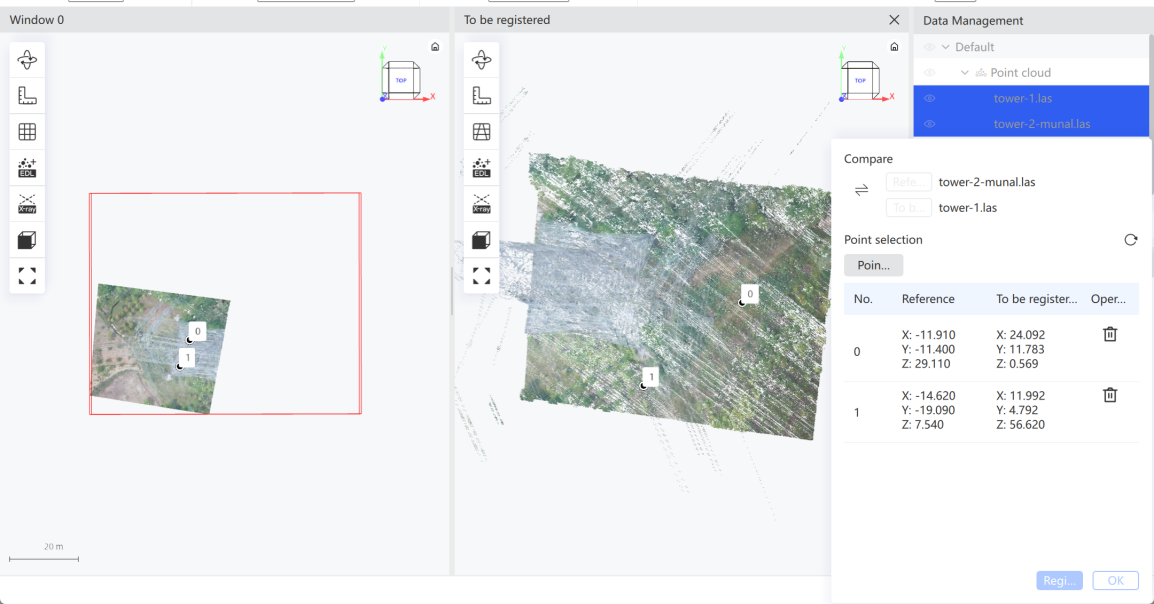
Task: Click To be registered value X: 24.092
Action: point(1020,335)
